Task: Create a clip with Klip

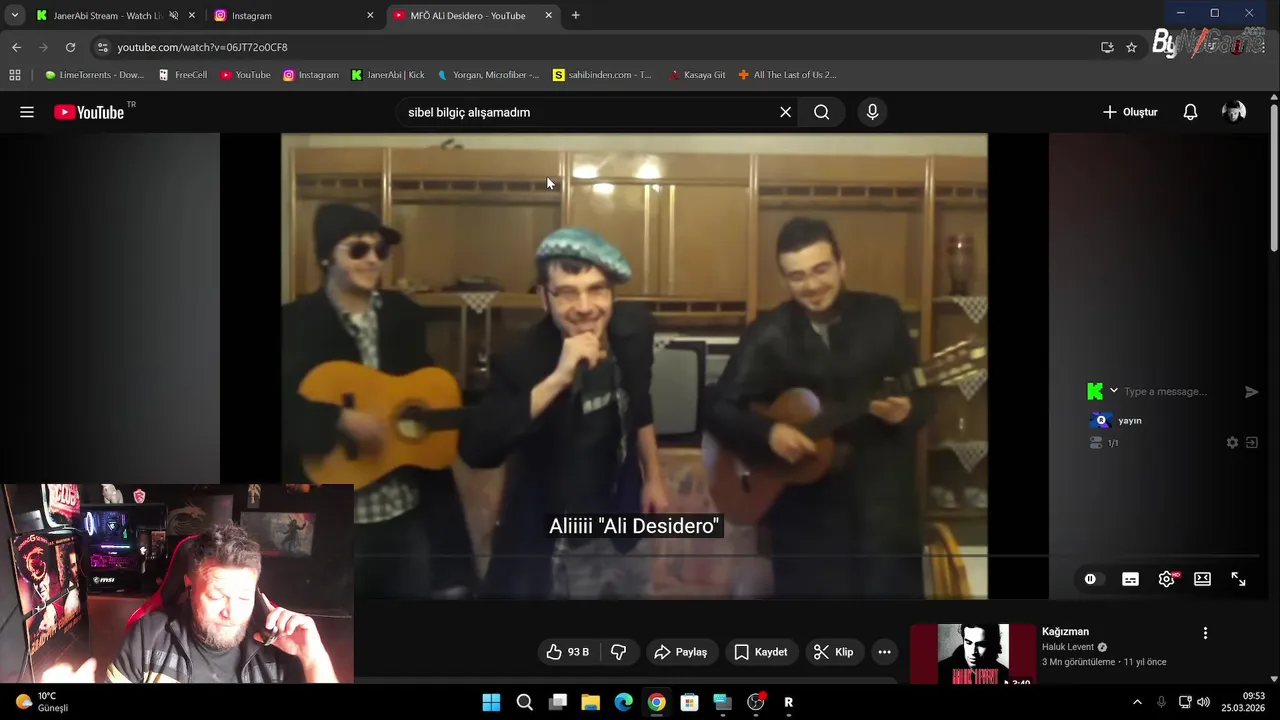Action: (x=833, y=652)
